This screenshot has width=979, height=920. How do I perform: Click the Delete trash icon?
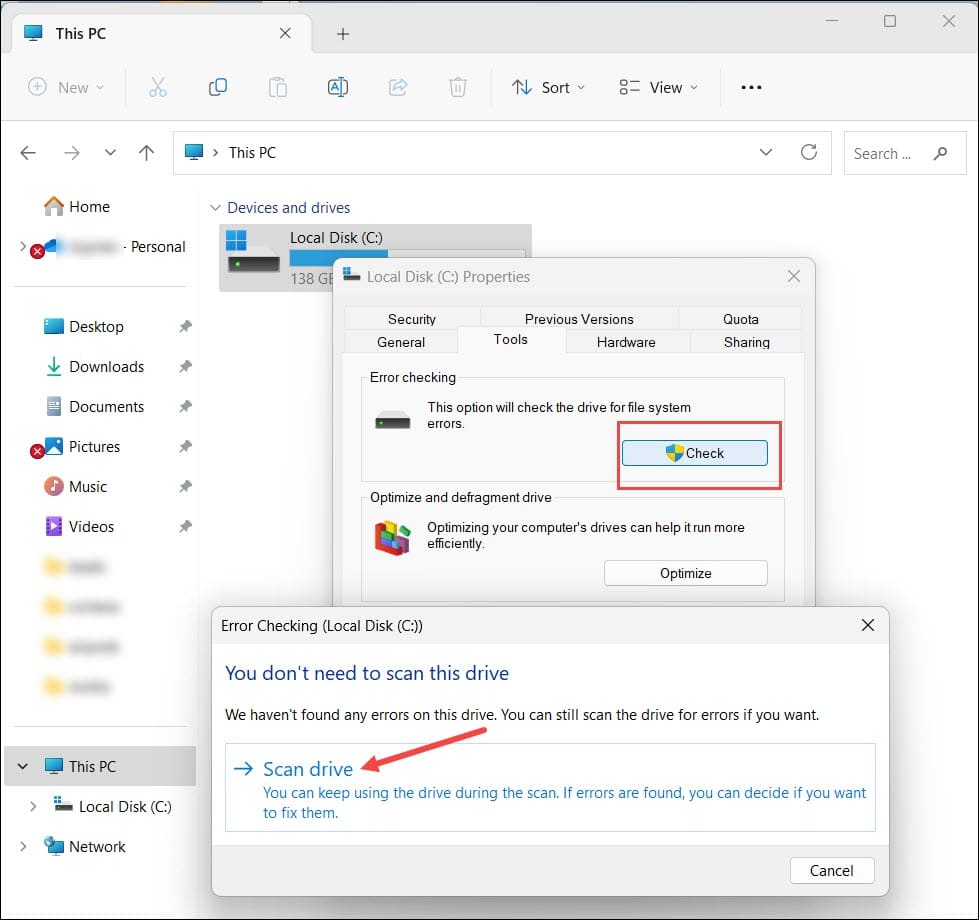(x=458, y=87)
